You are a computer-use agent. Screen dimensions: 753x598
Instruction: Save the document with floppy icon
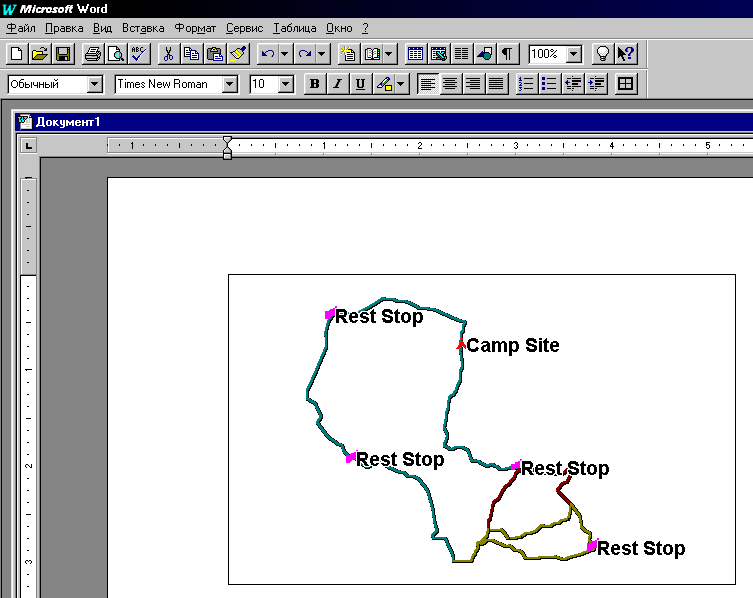click(x=63, y=54)
